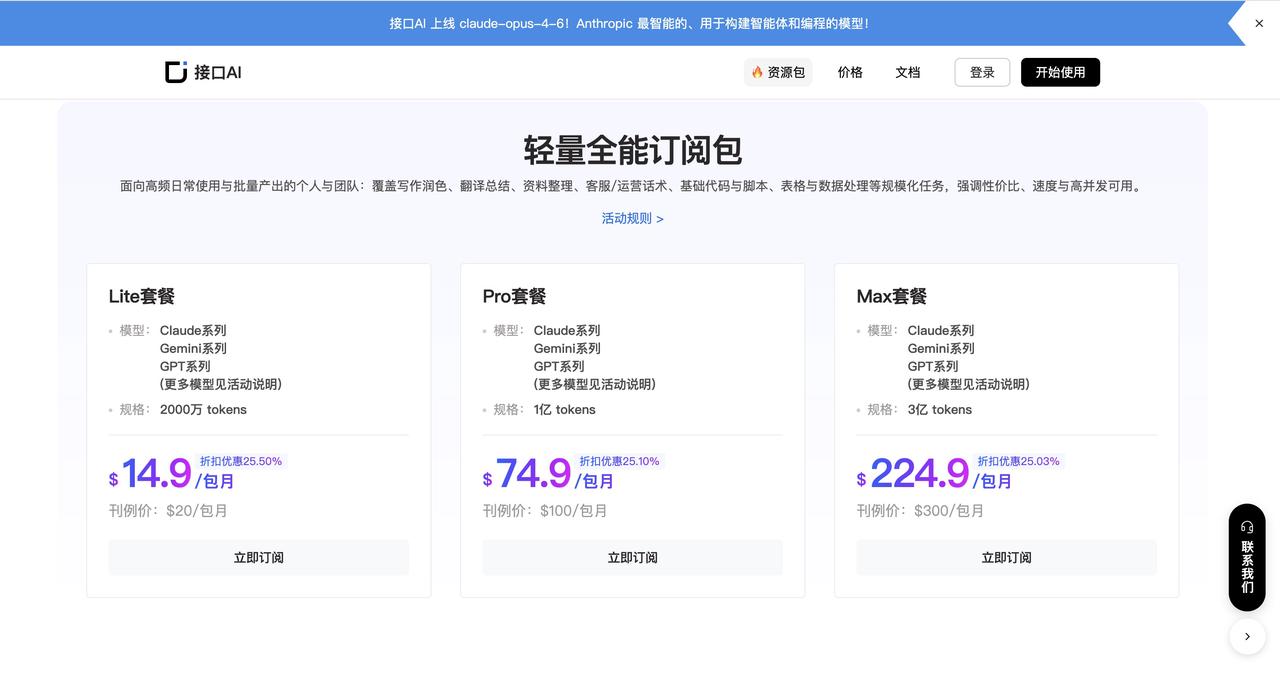Click the 折扣优惠25.50% discount badge
This screenshot has height=694, width=1280.
tap(241, 461)
